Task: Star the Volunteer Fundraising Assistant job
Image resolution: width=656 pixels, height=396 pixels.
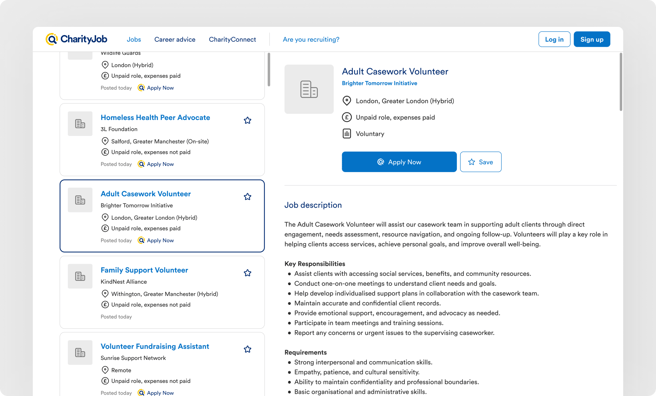Action: (247, 349)
